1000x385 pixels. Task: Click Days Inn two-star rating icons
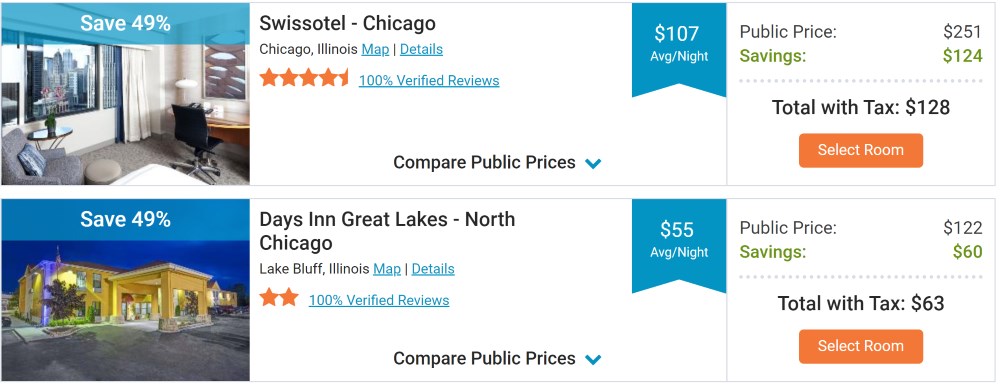tap(279, 298)
